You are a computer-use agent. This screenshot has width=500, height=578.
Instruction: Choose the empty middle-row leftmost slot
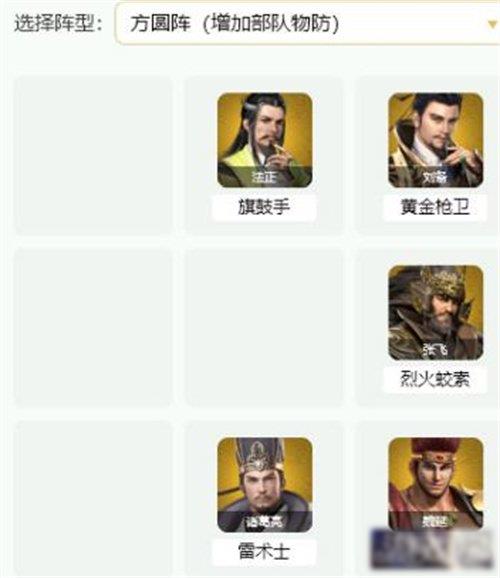tap(93, 328)
